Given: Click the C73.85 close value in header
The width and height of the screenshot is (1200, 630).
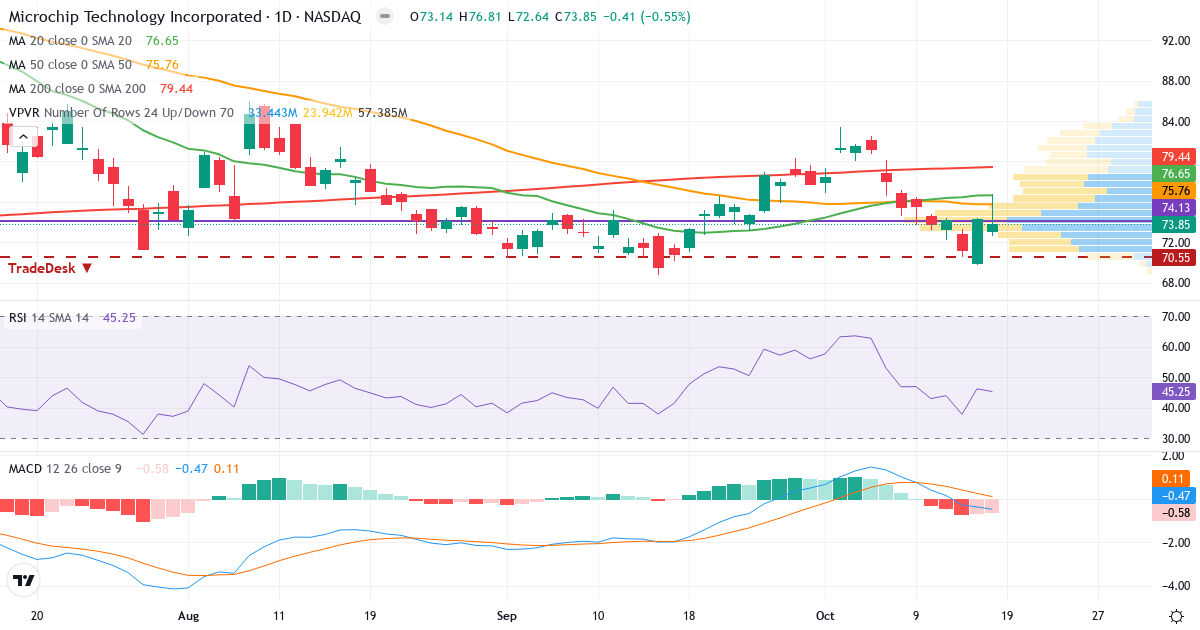Looking at the screenshot, I should pyautogui.click(x=575, y=17).
